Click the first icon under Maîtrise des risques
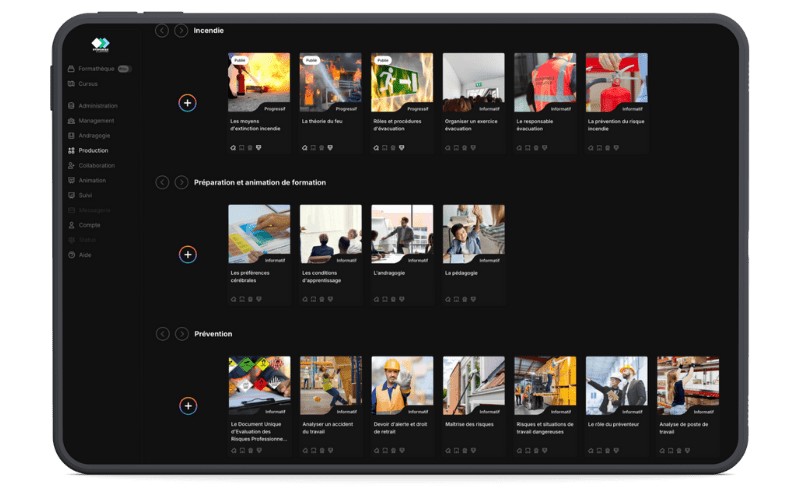The image size is (800, 500). [x=447, y=450]
